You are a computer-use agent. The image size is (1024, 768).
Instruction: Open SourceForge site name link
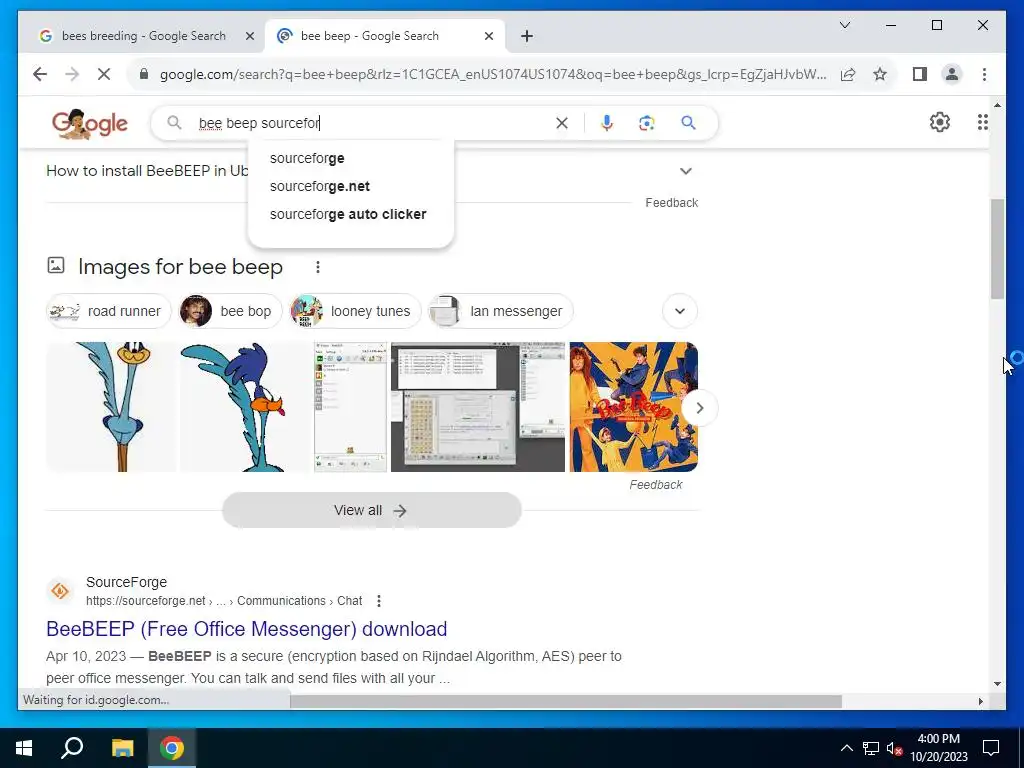click(x=126, y=582)
